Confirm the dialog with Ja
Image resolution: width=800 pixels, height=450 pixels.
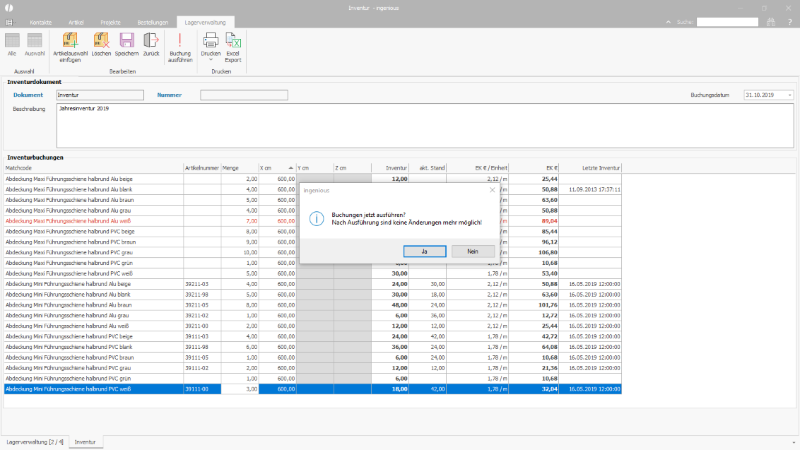(x=424, y=251)
